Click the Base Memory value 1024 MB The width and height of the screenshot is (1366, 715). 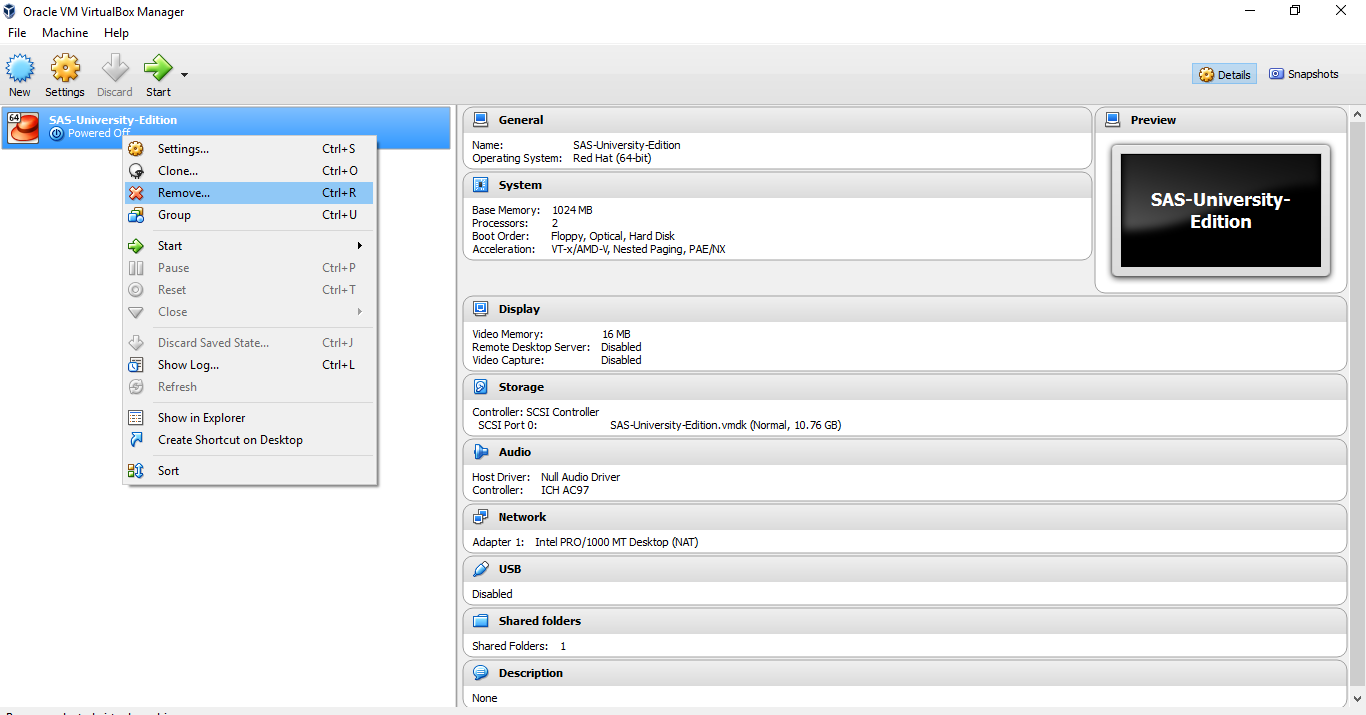coord(572,210)
